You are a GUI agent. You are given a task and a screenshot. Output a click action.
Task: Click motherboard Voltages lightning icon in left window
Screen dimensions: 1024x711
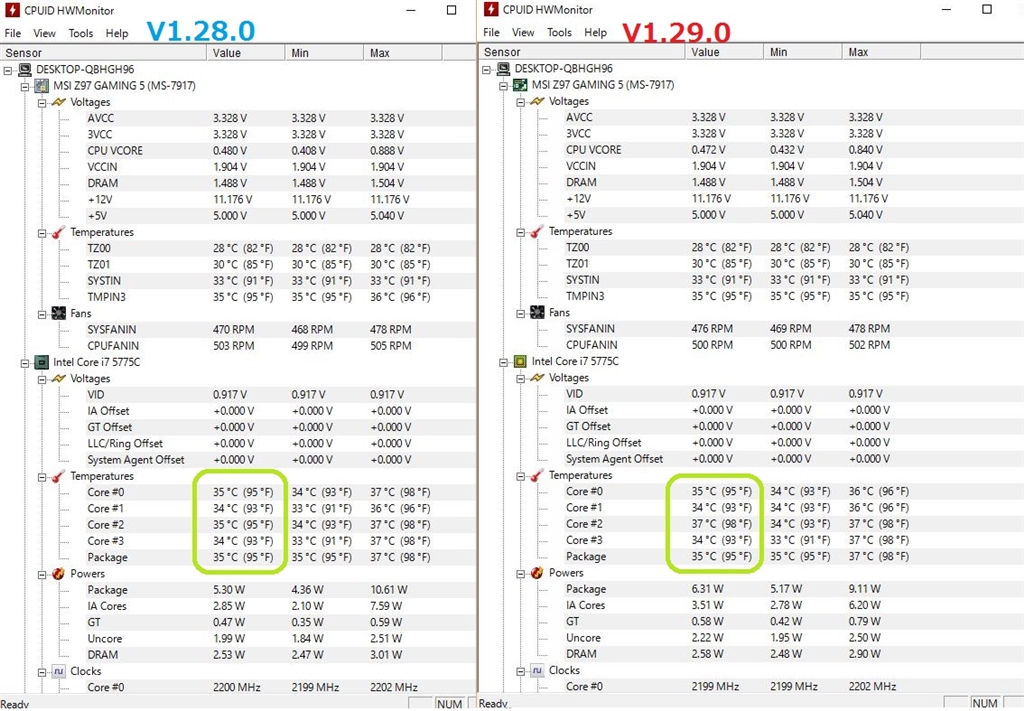(x=59, y=102)
